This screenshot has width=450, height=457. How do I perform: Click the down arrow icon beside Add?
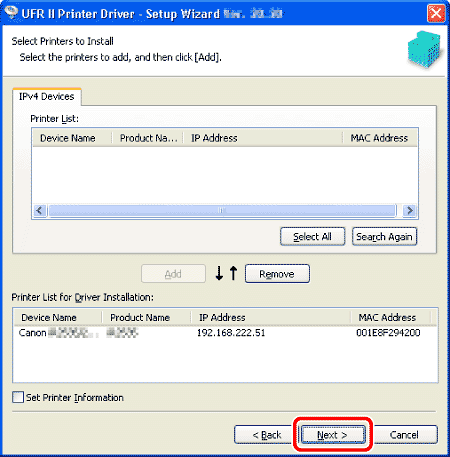click(x=219, y=273)
